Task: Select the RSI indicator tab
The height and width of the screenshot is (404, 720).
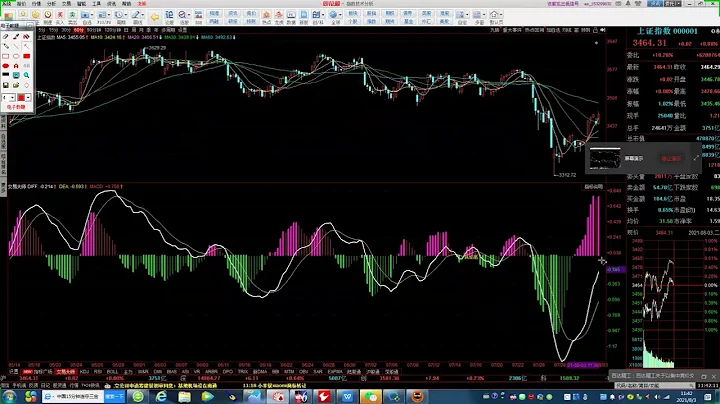Action: (98, 371)
